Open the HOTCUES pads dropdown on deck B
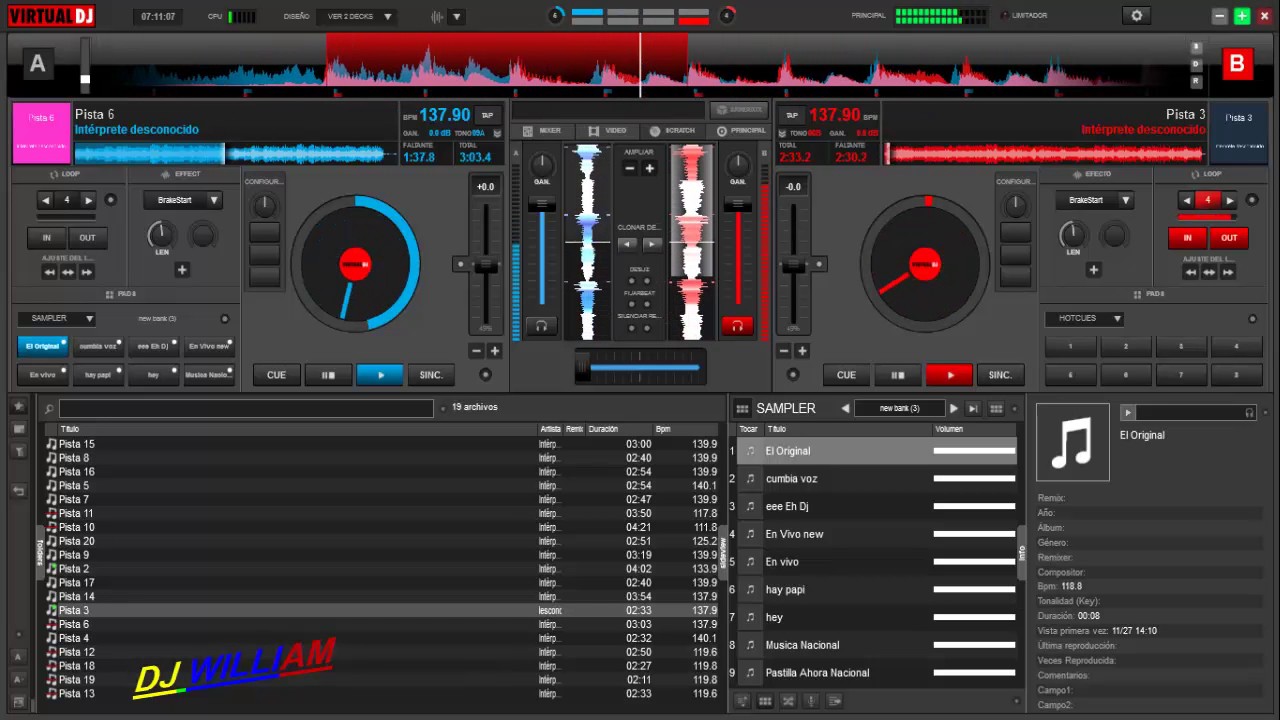This screenshot has width=1280, height=720. 1085,318
